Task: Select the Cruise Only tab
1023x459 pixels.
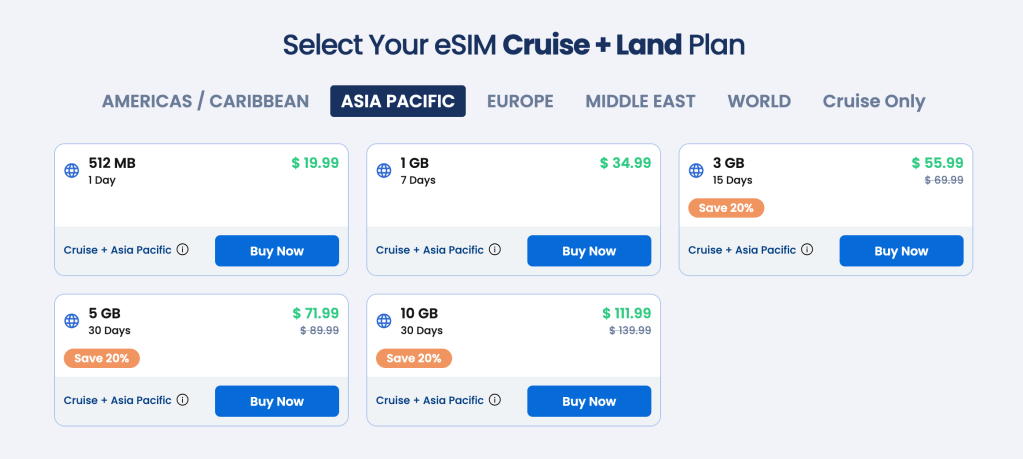Action: [874, 101]
